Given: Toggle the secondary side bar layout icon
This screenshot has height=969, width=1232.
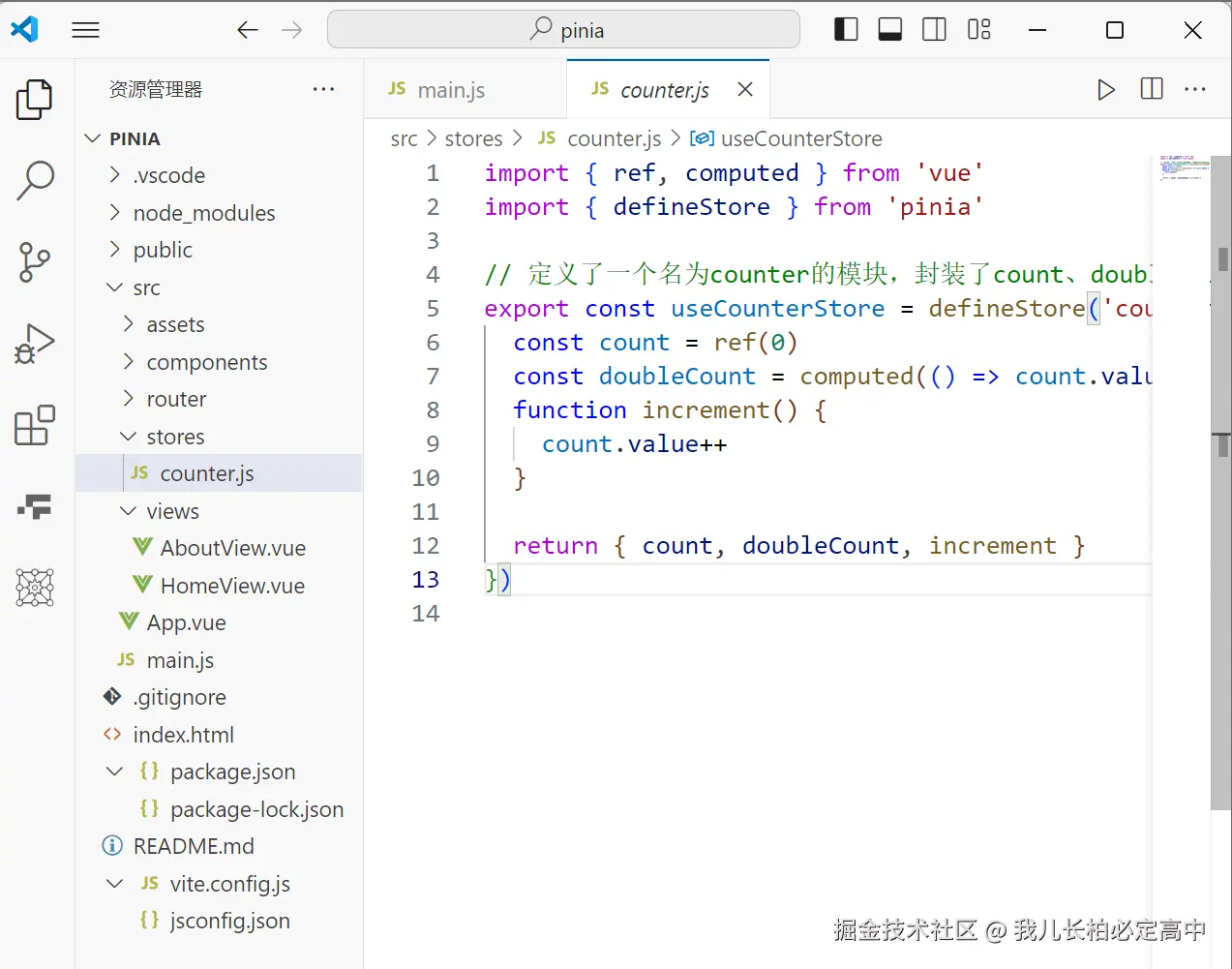Looking at the screenshot, I should 934,30.
